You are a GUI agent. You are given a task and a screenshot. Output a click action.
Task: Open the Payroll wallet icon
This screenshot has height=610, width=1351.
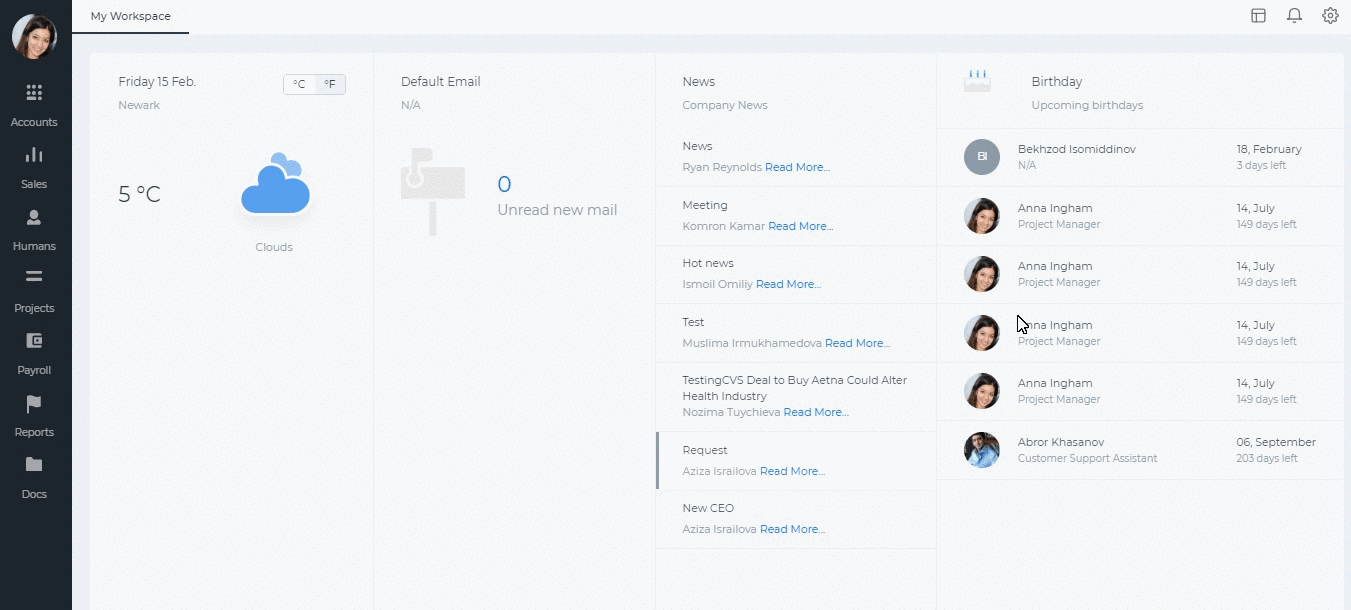point(34,340)
